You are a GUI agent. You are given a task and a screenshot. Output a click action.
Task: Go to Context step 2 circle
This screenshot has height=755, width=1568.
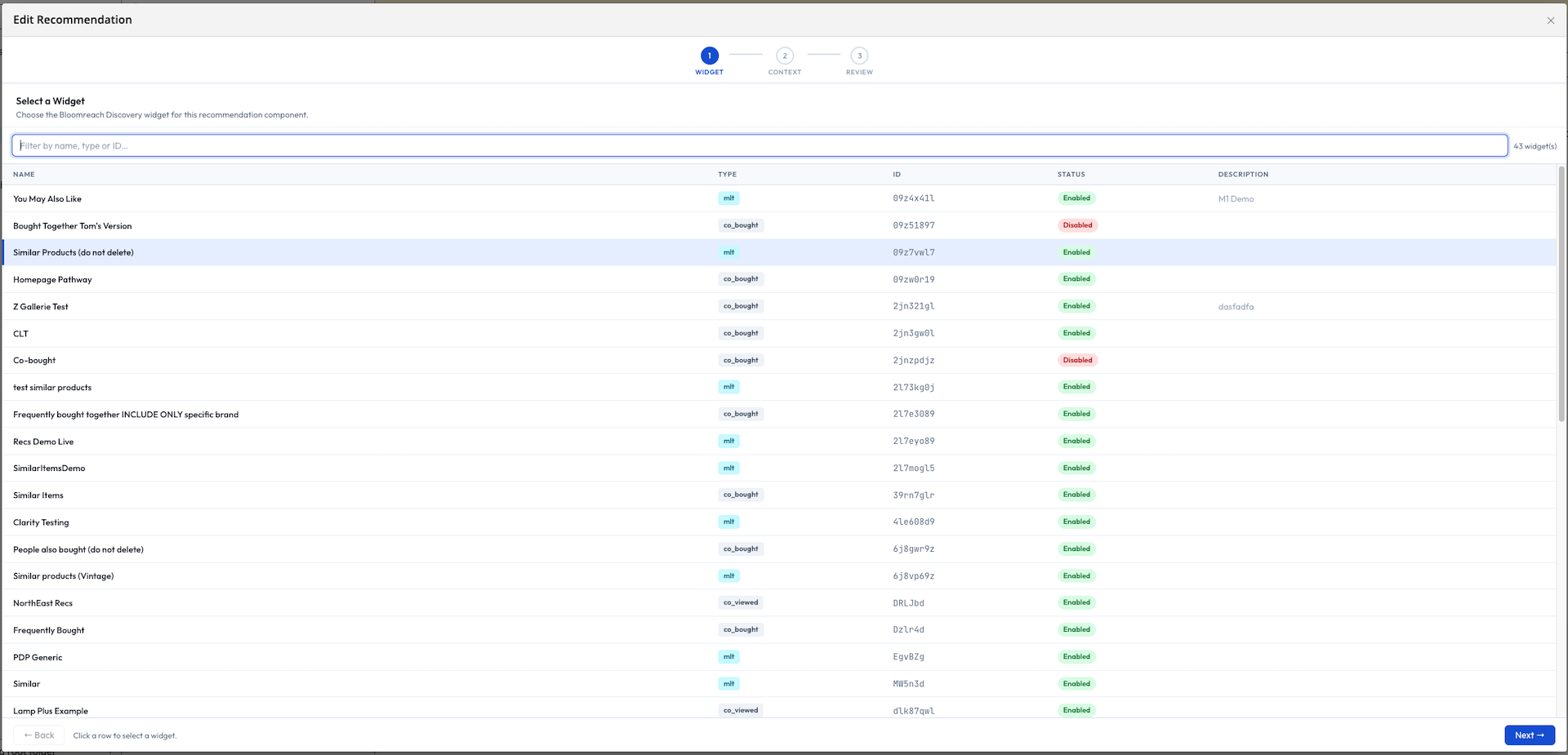(785, 56)
